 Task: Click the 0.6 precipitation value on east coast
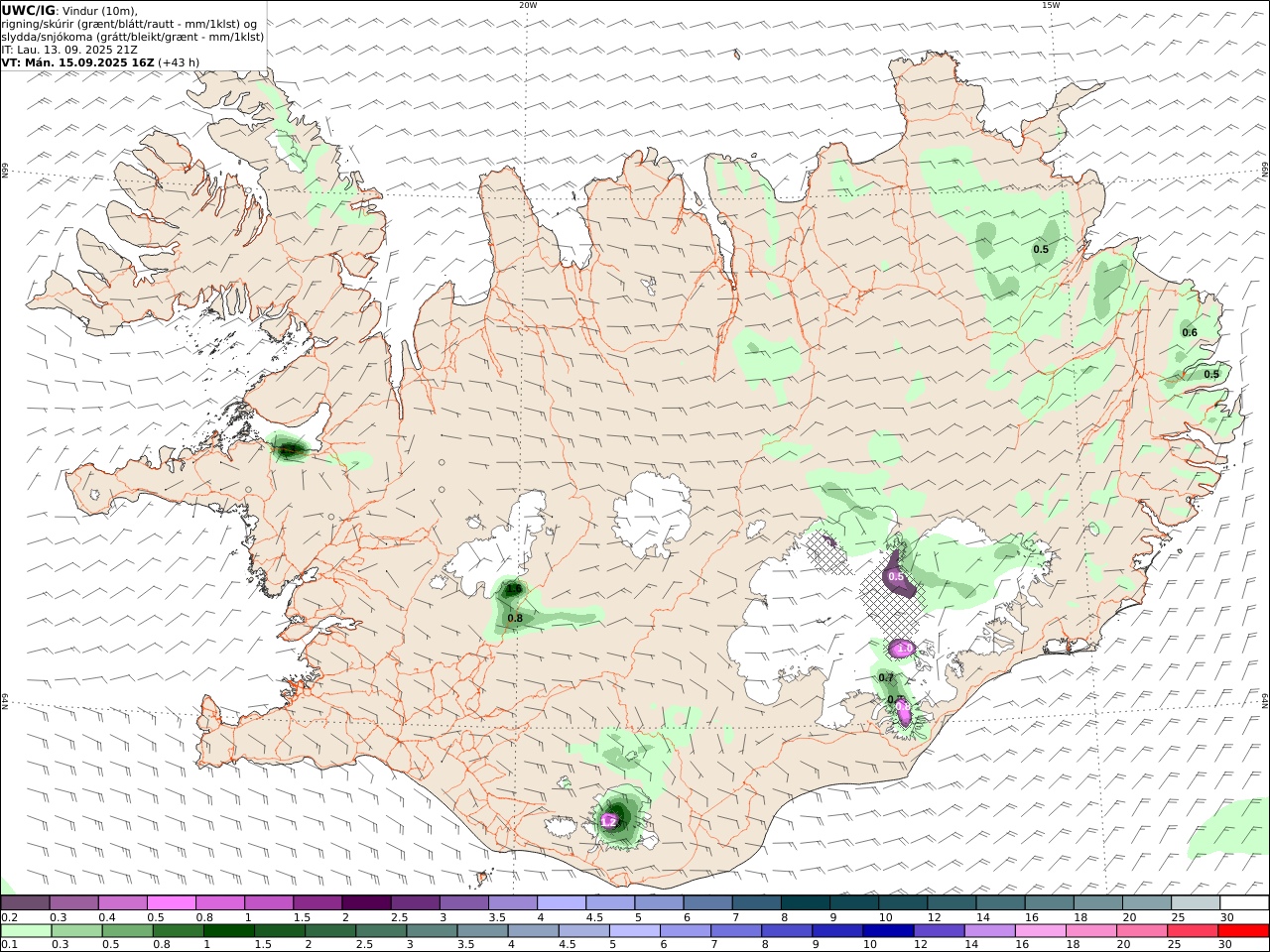pyautogui.click(x=1190, y=333)
